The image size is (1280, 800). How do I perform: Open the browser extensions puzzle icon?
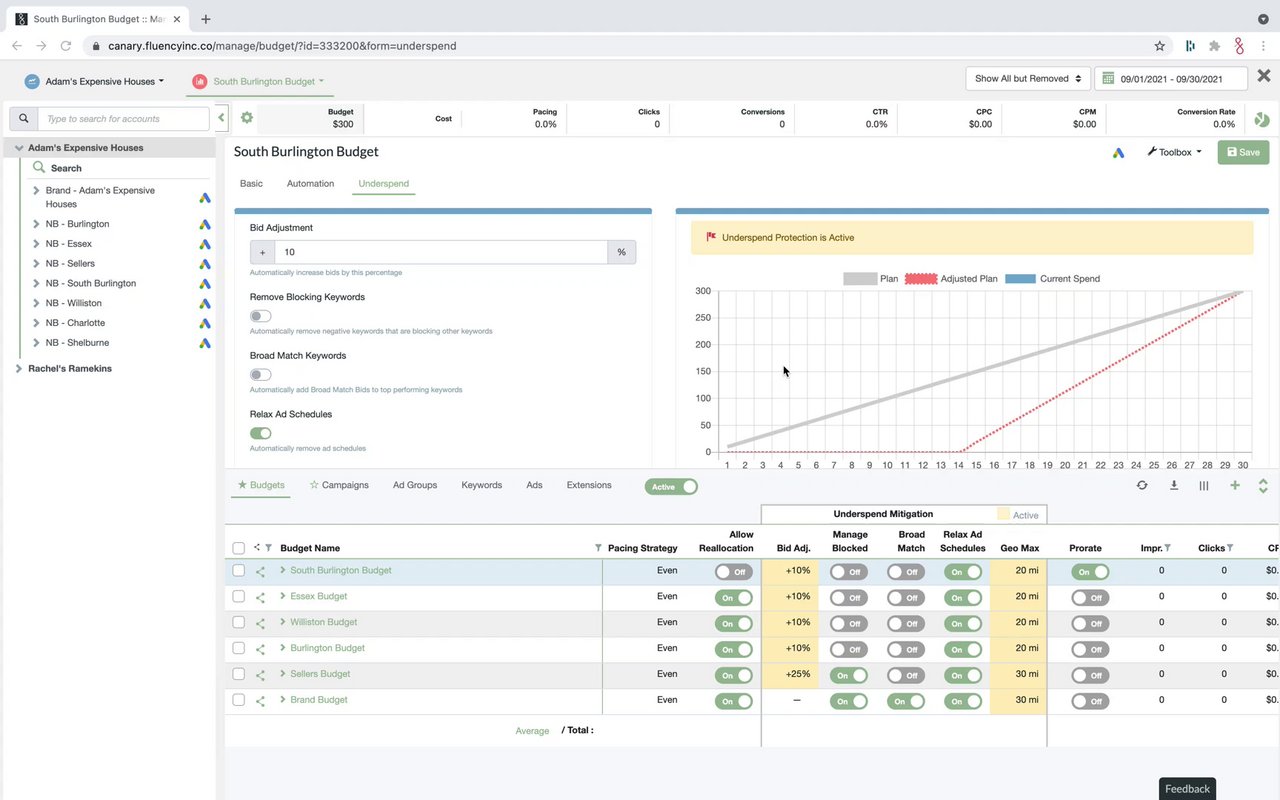tap(1214, 46)
